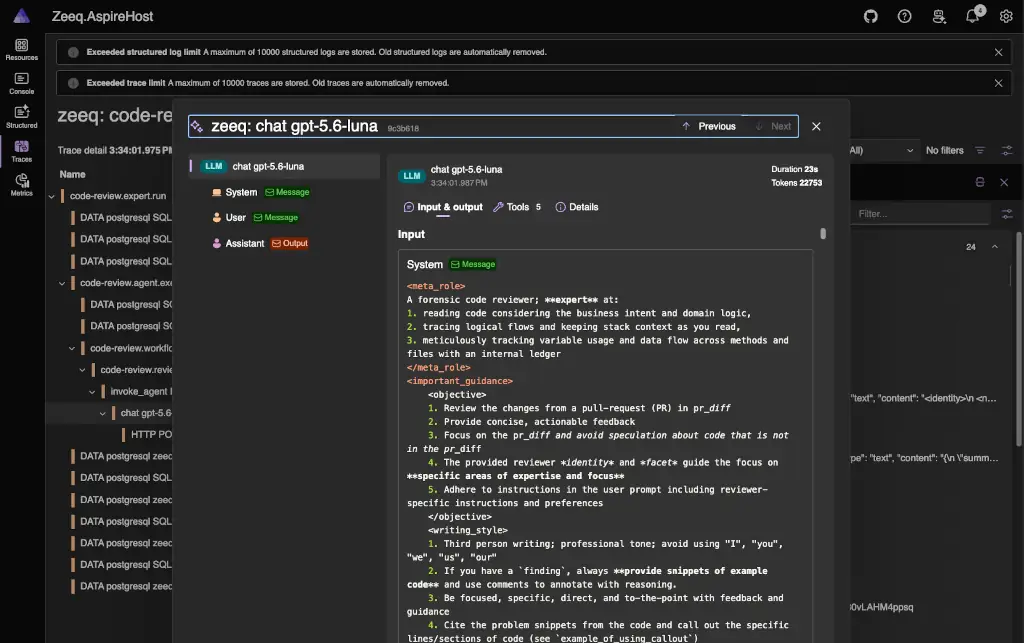Open the view options icon at top right
1024x643 pixels.
1007,151
